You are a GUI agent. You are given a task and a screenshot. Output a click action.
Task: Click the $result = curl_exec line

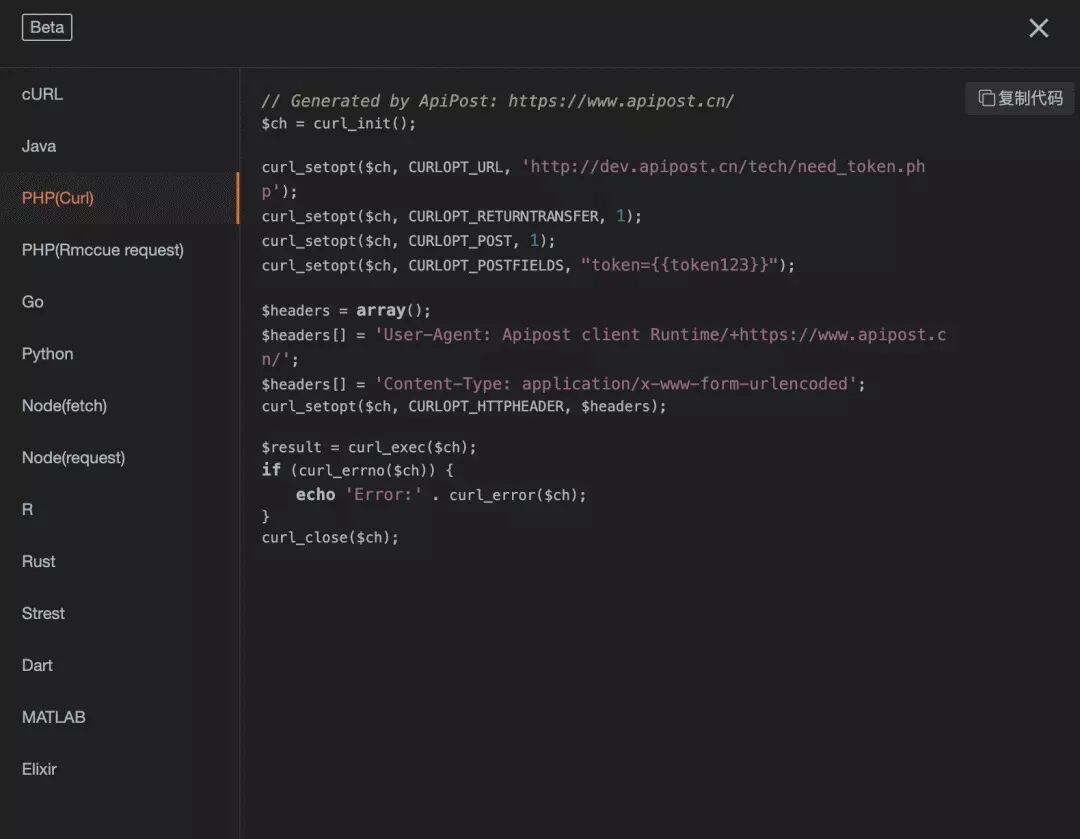pos(368,448)
